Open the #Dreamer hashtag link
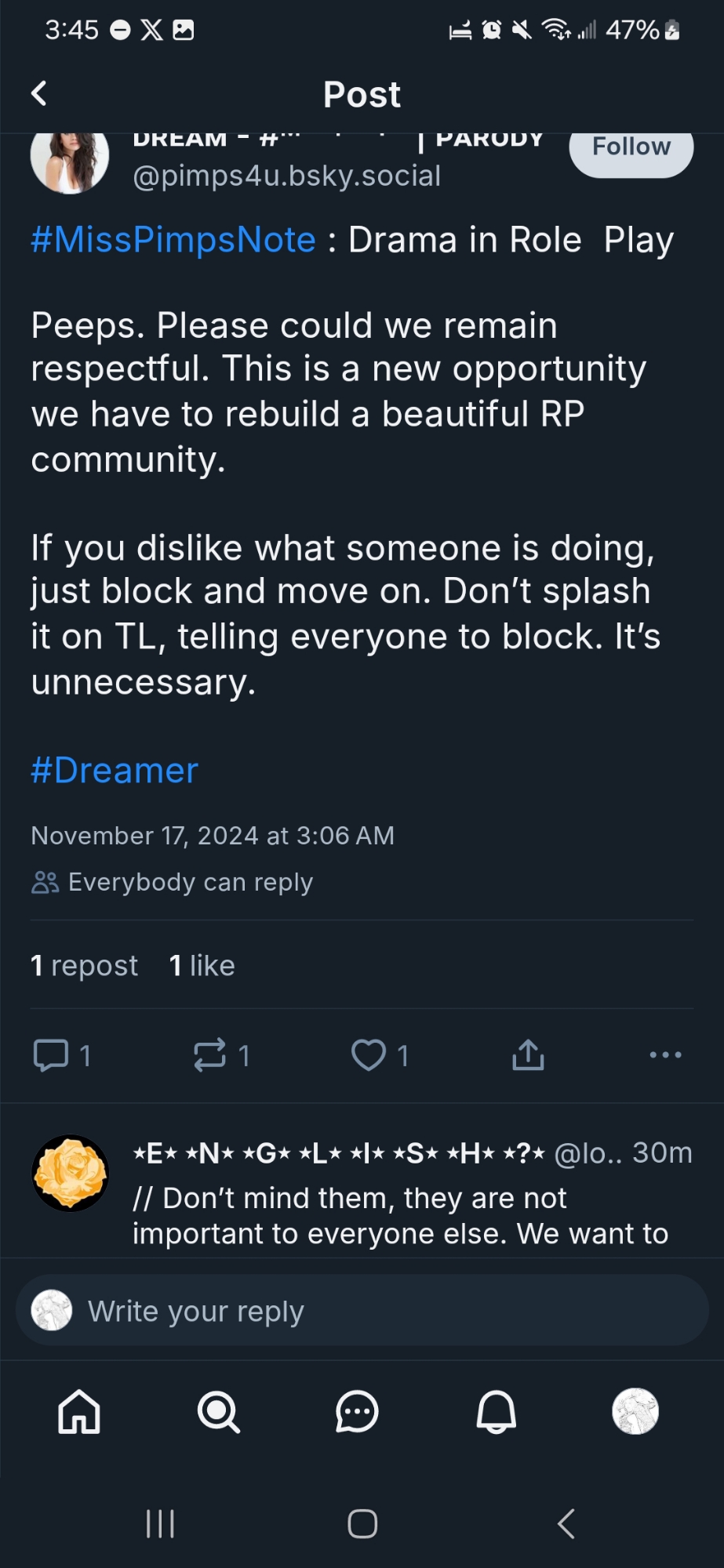 coord(115,771)
